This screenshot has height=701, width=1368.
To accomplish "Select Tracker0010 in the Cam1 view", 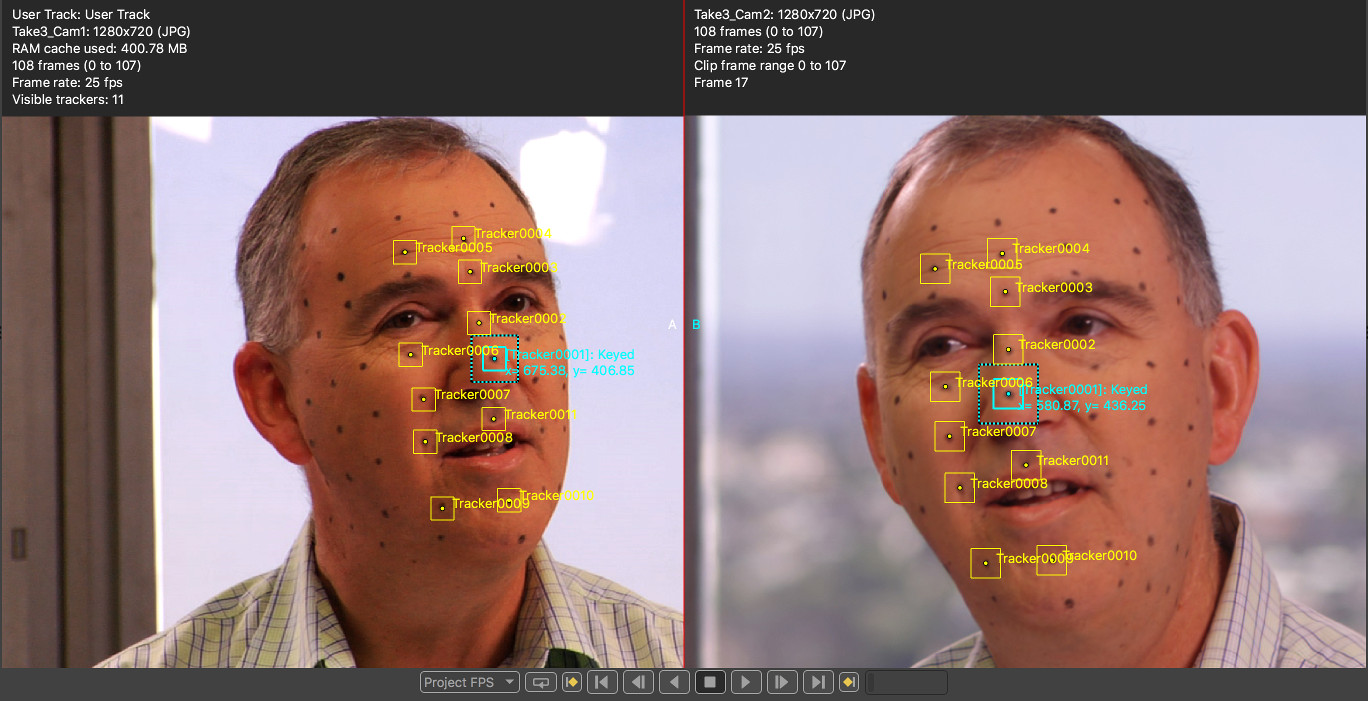I will click(x=509, y=500).
